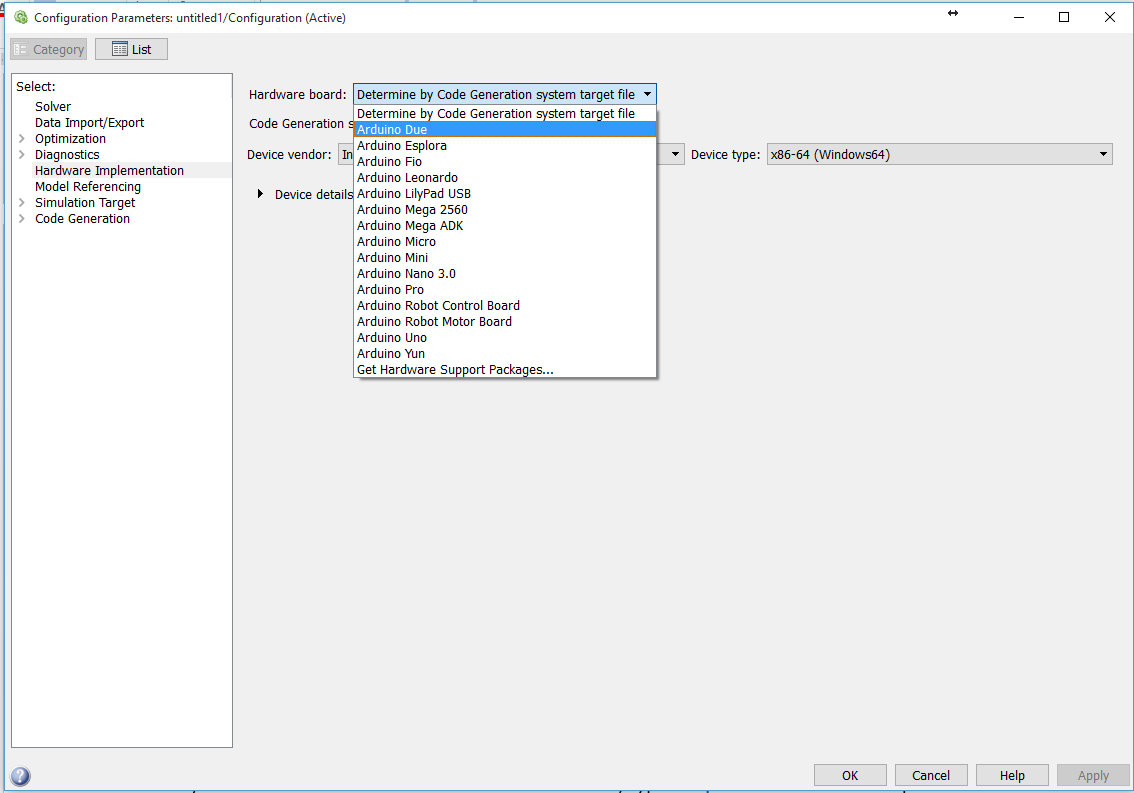Open the Device type dropdown
Screen dimensions: 1134x793
[x=1102, y=154]
